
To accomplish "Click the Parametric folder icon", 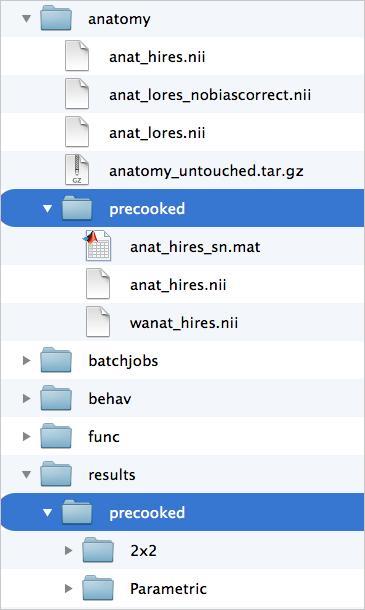I will pyautogui.click(x=98, y=588).
